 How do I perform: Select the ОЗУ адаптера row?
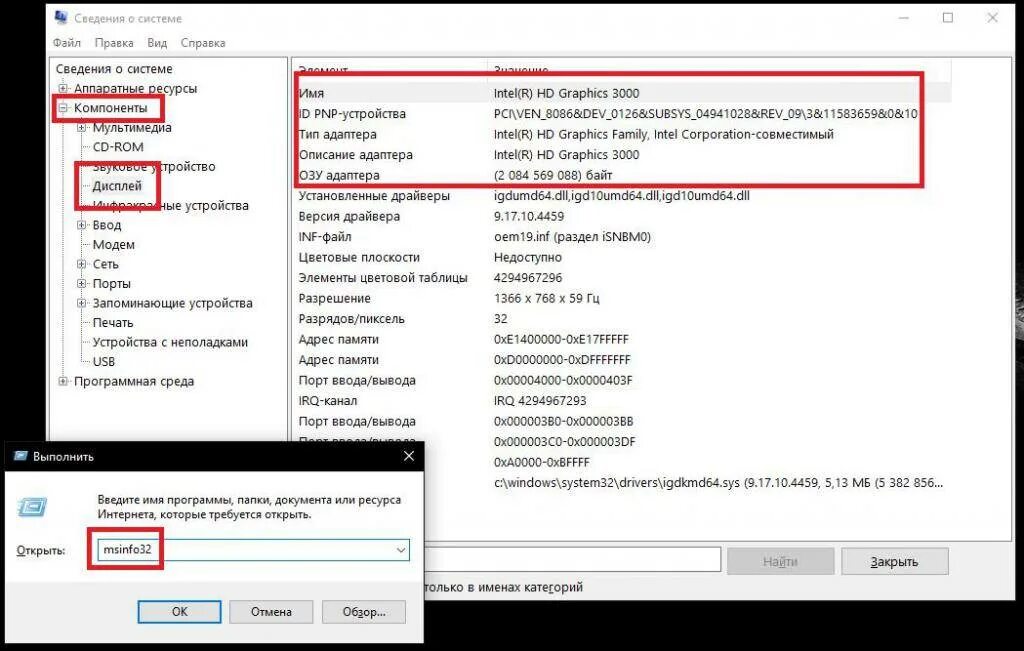[x=624, y=175]
